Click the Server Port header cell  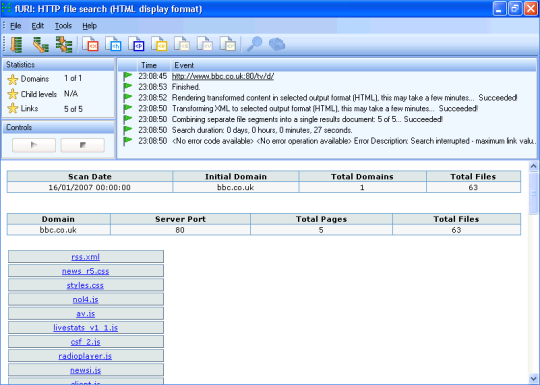180,219
